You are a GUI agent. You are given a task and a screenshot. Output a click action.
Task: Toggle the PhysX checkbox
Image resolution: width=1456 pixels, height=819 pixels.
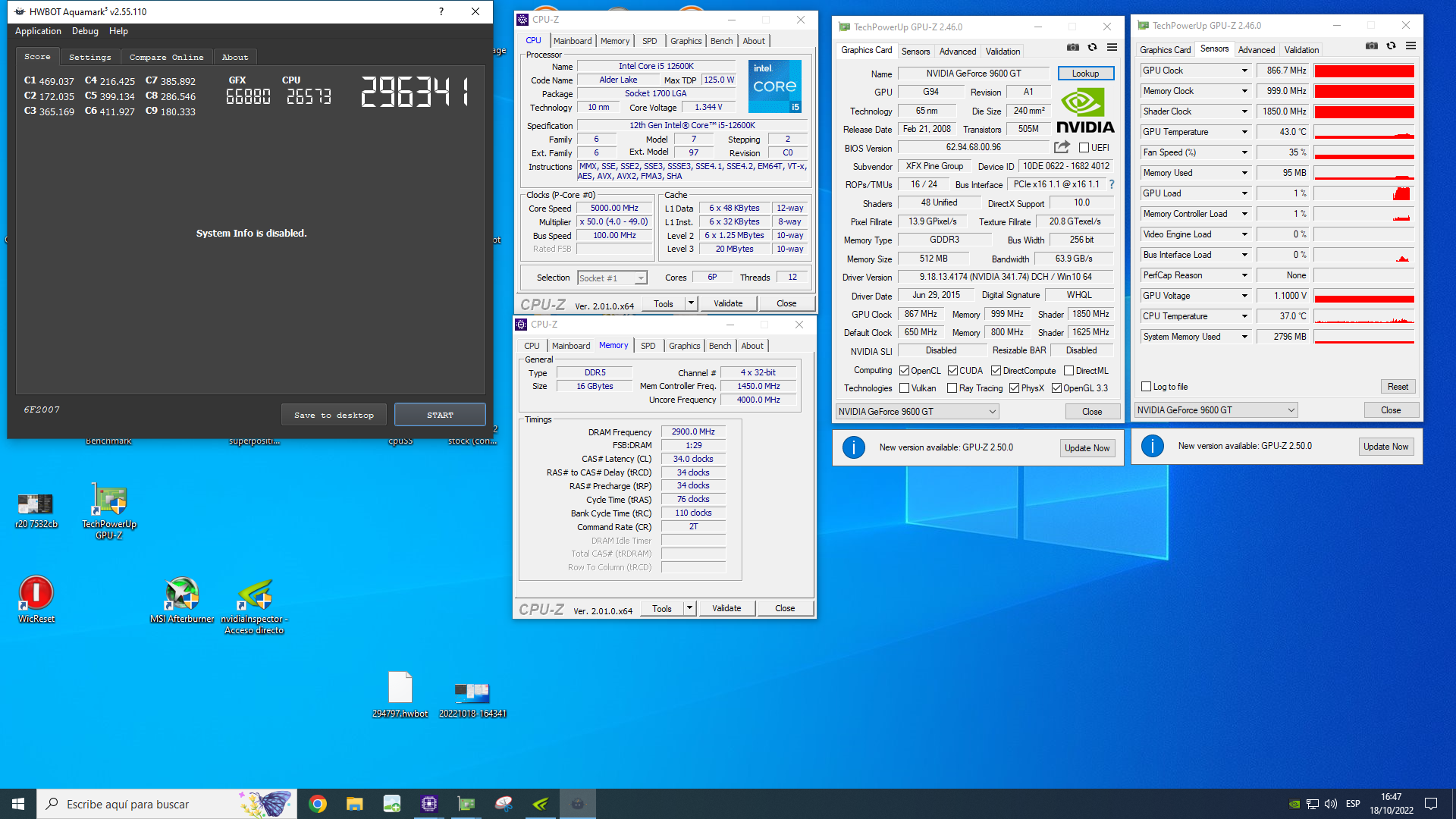pos(1014,388)
